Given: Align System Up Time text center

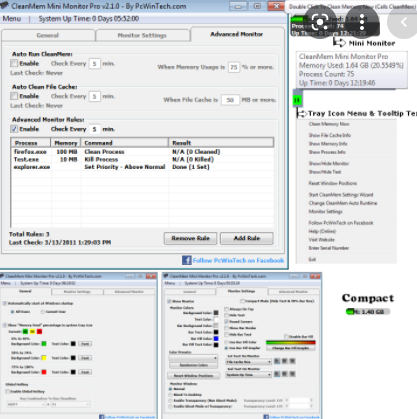Looking at the screenshot, I should (285, 374).
